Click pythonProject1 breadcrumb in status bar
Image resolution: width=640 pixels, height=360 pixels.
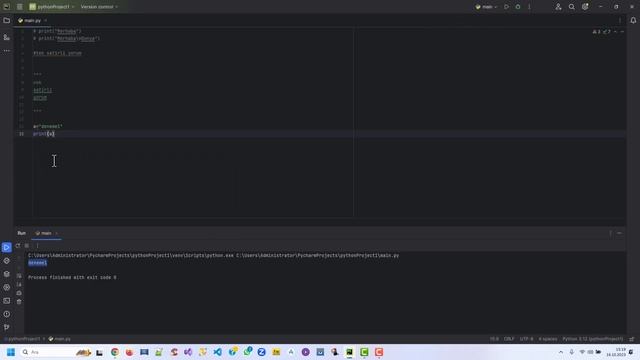[24, 339]
